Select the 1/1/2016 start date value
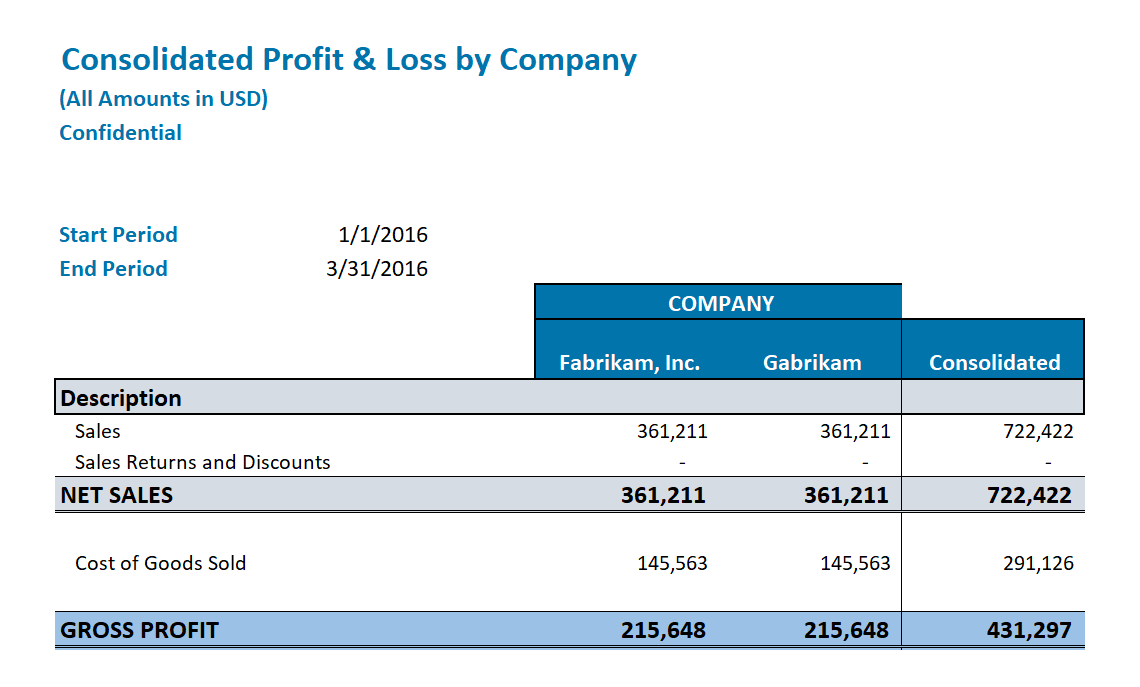 click(x=383, y=234)
